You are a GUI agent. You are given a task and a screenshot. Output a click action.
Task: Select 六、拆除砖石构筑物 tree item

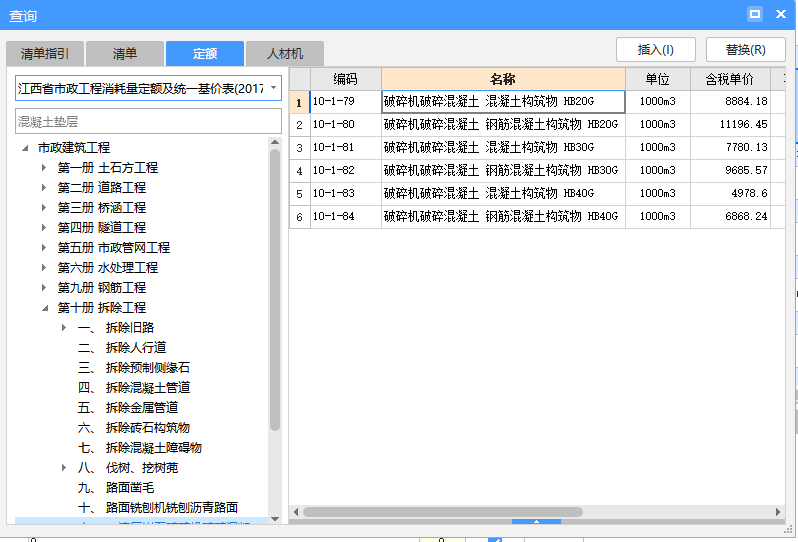(134, 427)
